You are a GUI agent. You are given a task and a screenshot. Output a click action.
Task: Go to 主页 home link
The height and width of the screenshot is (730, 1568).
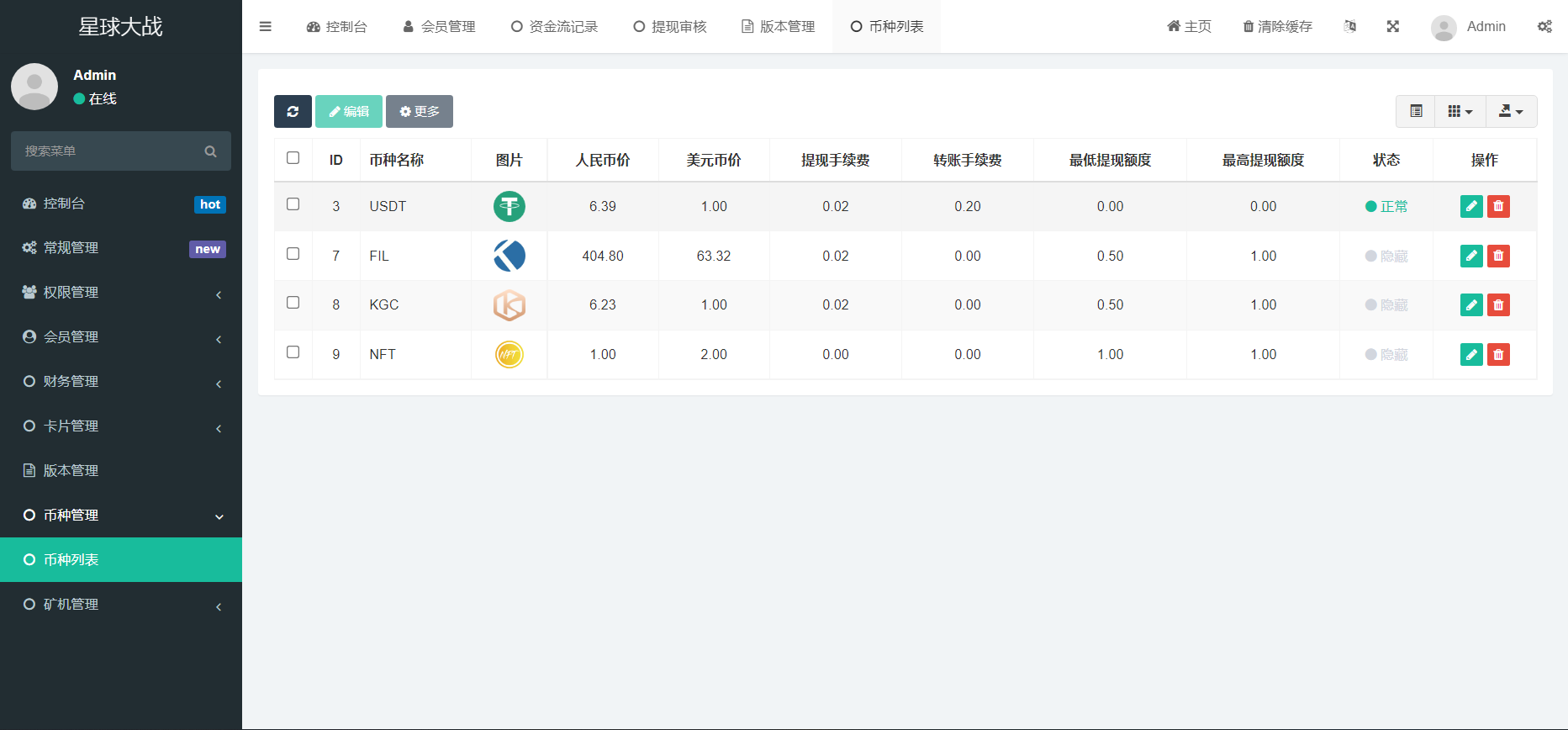point(1190,26)
